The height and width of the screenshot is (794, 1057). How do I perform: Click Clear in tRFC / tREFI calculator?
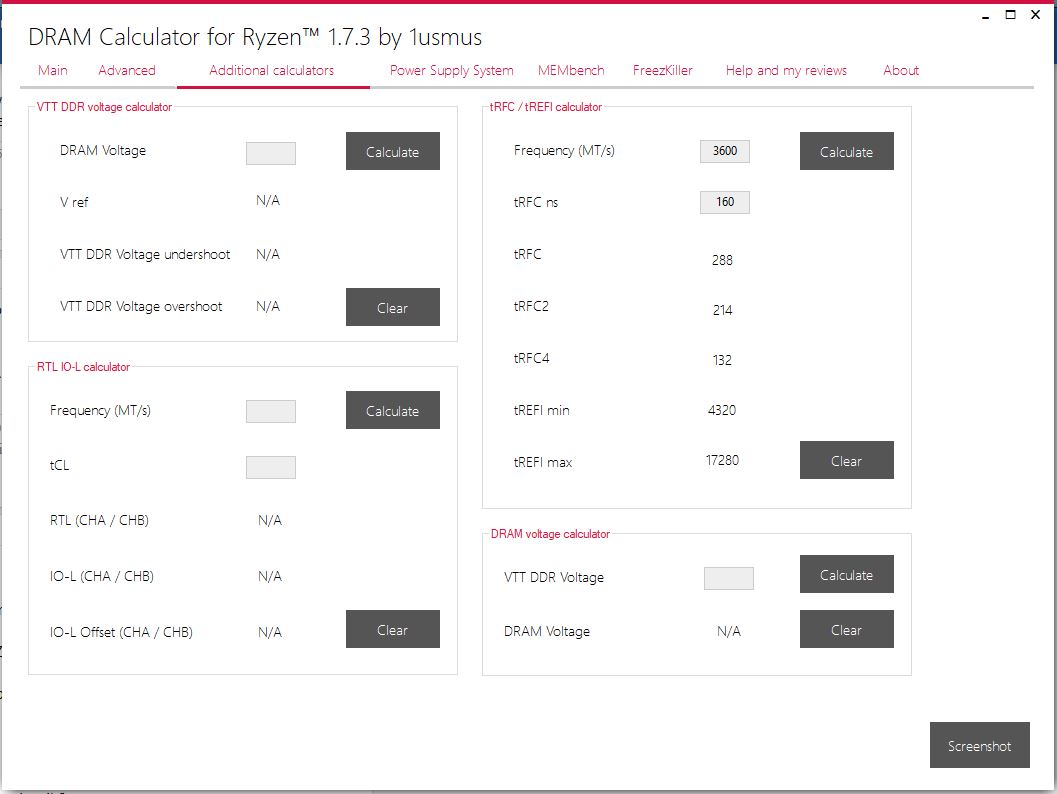(847, 460)
